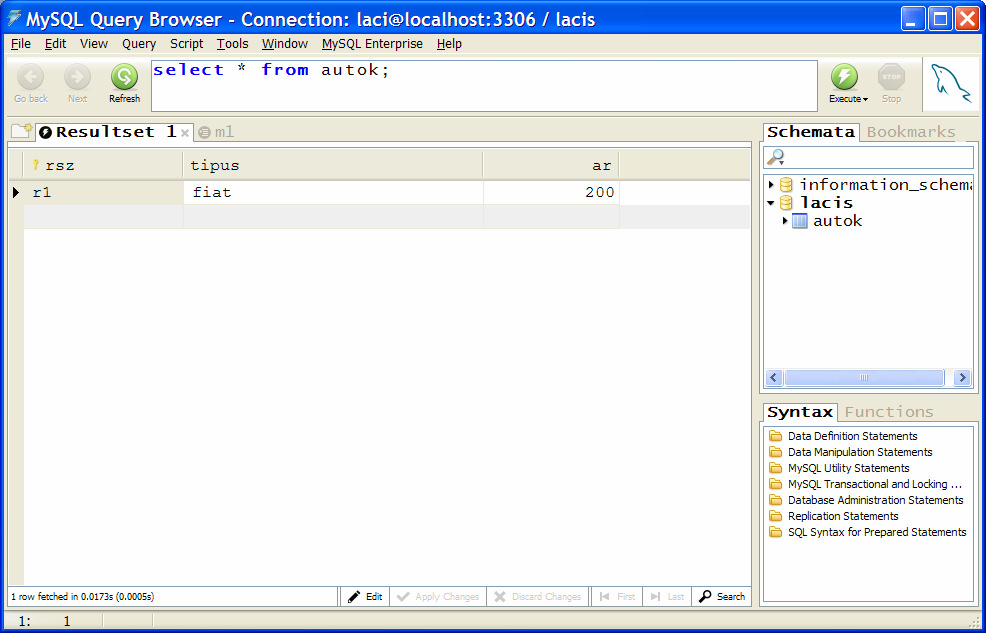Open the Query menu
This screenshot has height=633, width=986.
[x=139, y=43]
